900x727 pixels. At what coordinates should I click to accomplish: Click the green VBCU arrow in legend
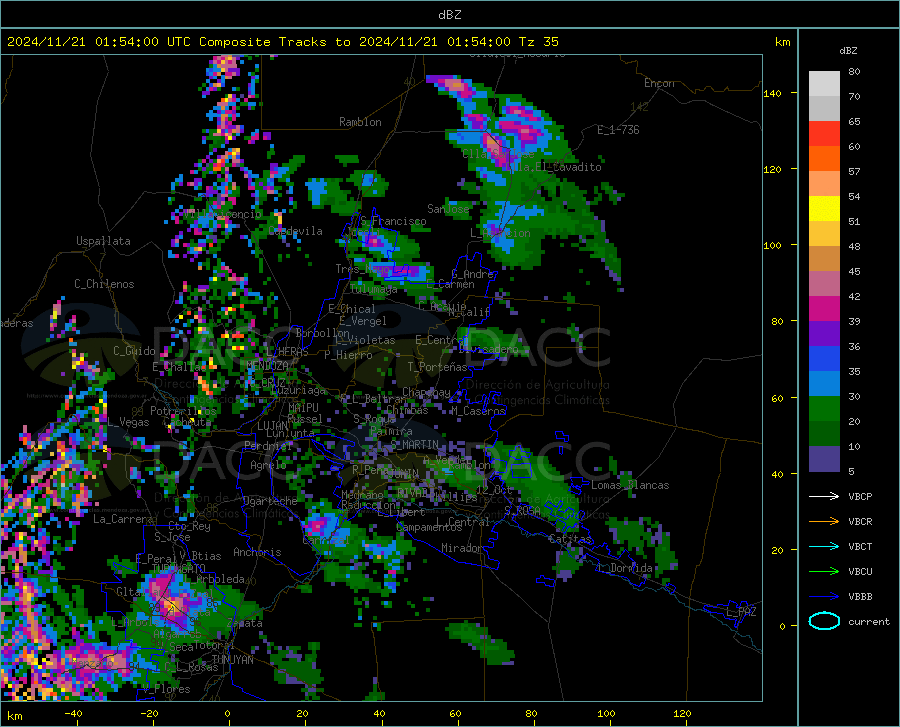824,571
